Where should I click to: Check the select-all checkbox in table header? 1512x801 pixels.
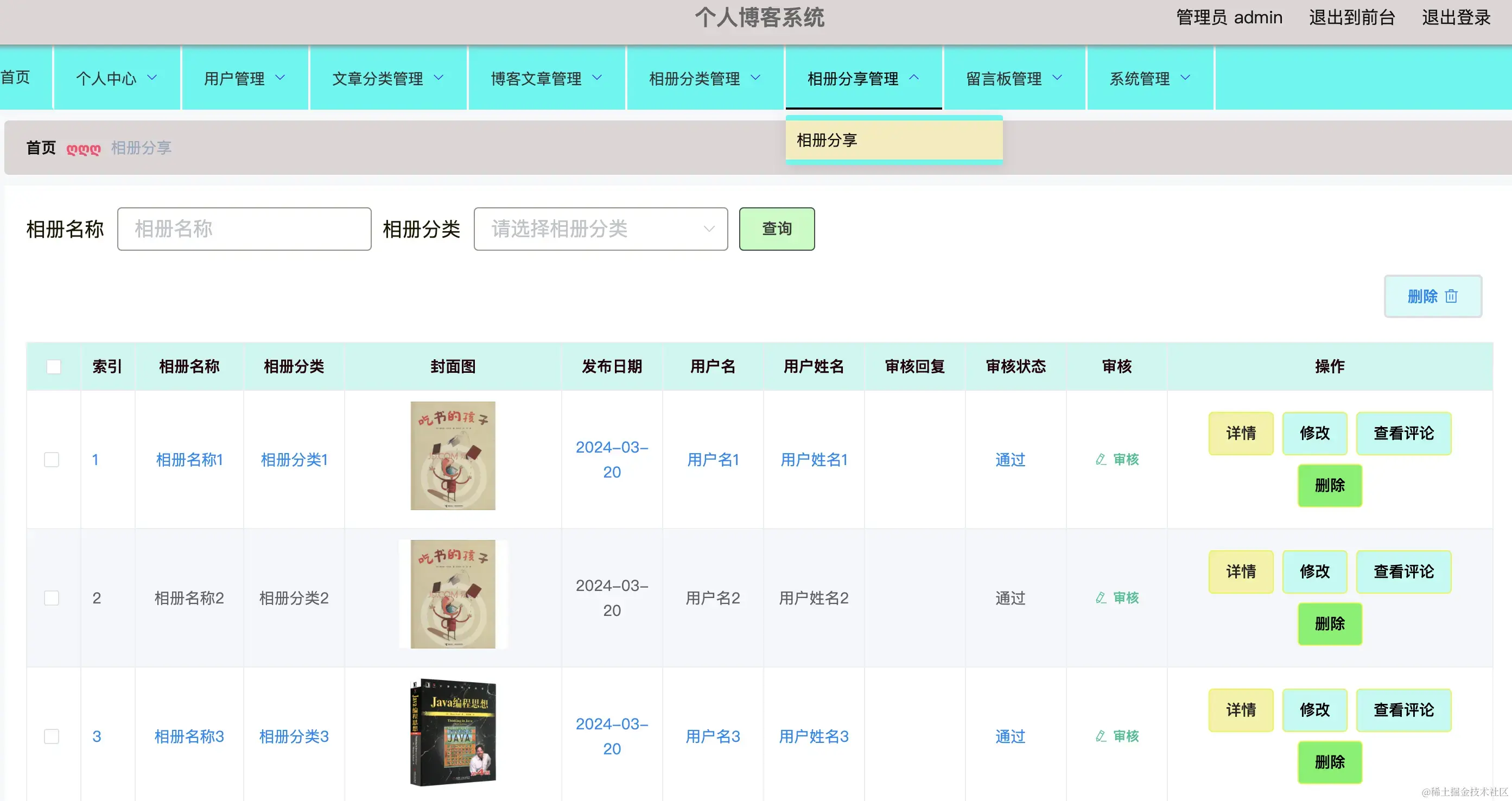tap(53, 366)
